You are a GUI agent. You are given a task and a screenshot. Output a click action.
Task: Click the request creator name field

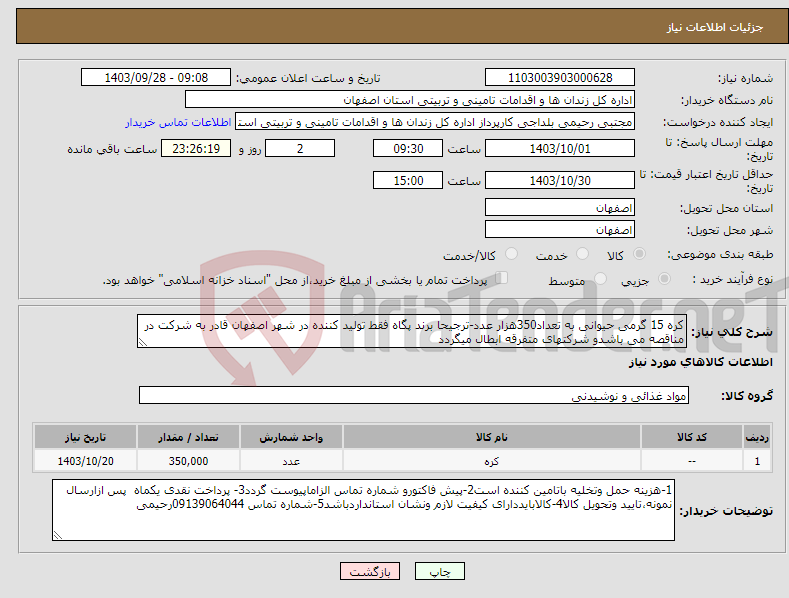click(x=435, y=122)
